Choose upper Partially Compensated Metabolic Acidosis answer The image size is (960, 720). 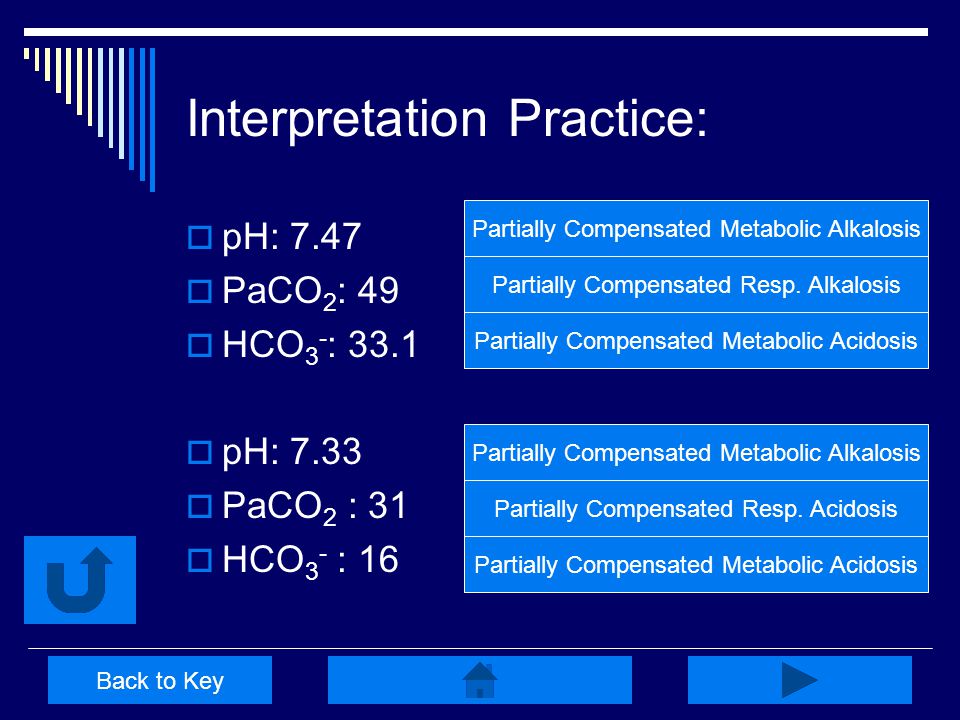click(696, 340)
